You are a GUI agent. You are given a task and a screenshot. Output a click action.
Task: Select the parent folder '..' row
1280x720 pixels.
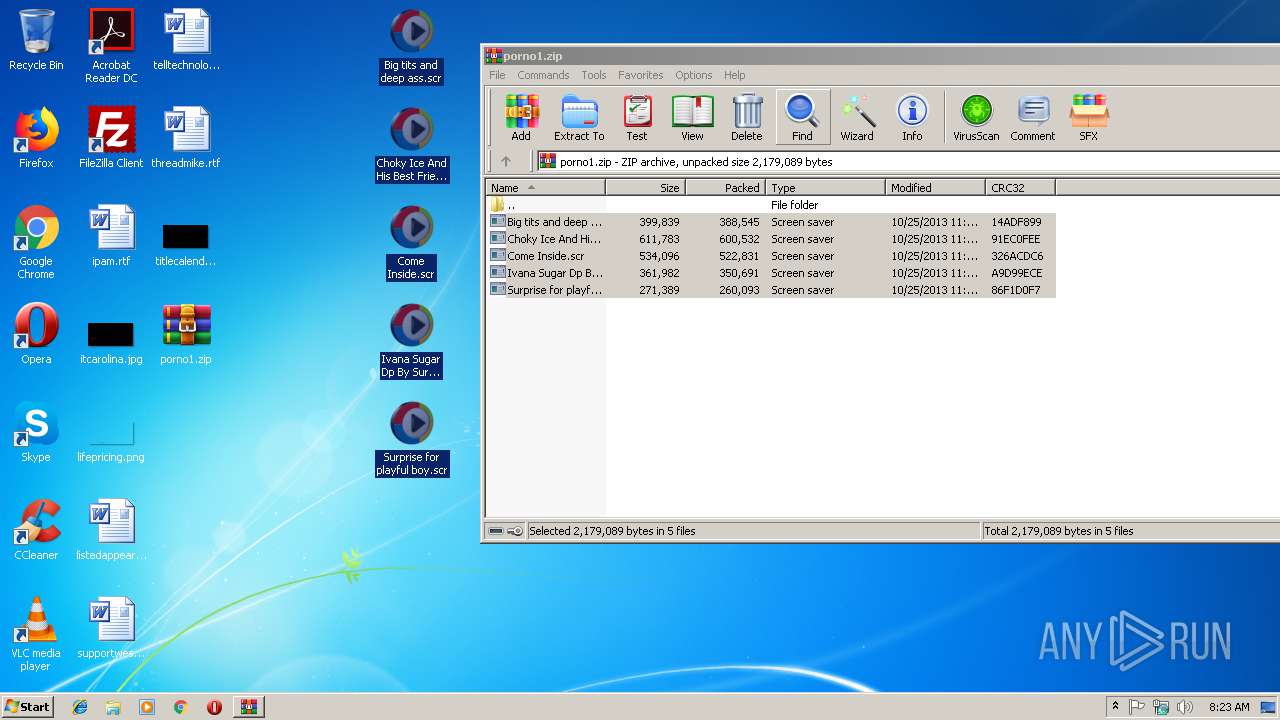770,205
